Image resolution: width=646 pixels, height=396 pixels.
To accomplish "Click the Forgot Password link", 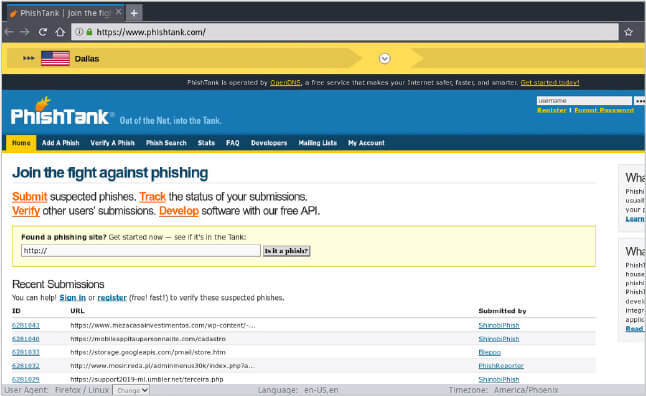I will coord(604,110).
